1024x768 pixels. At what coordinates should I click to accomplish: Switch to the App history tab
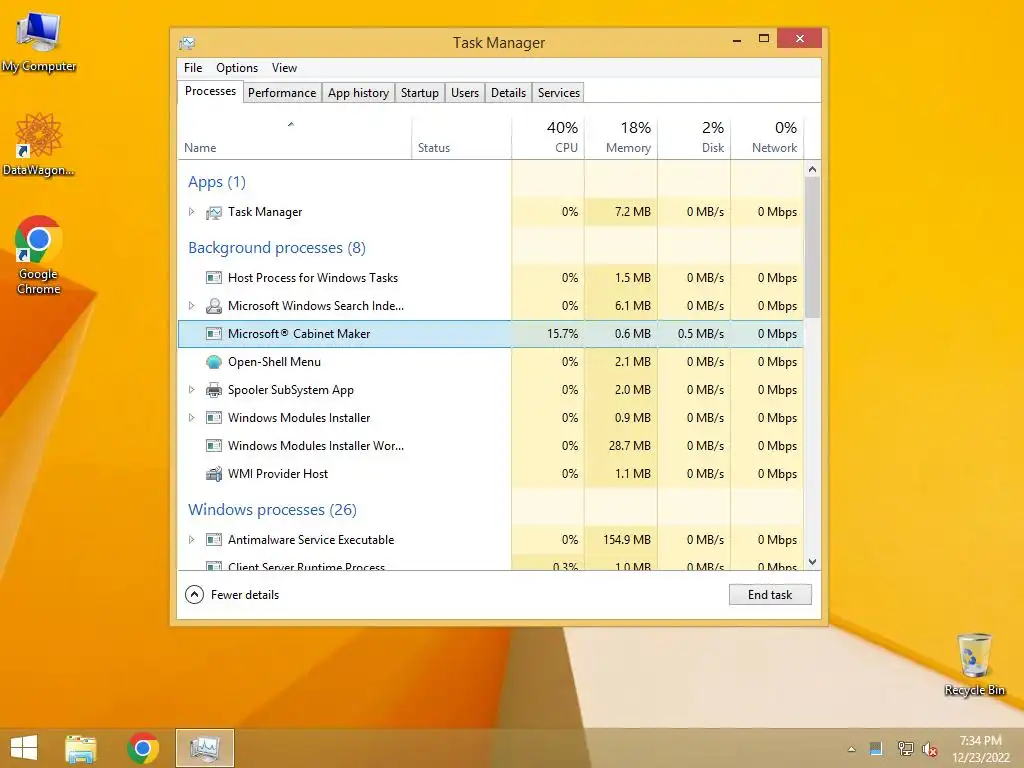359,93
